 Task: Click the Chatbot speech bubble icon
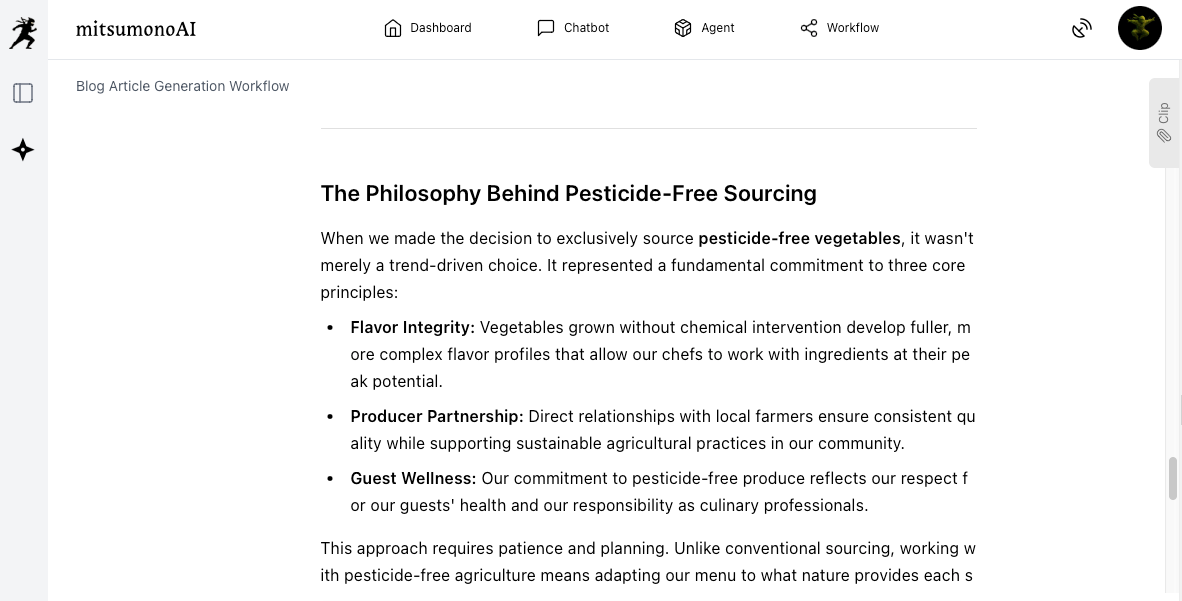[546, 28]
